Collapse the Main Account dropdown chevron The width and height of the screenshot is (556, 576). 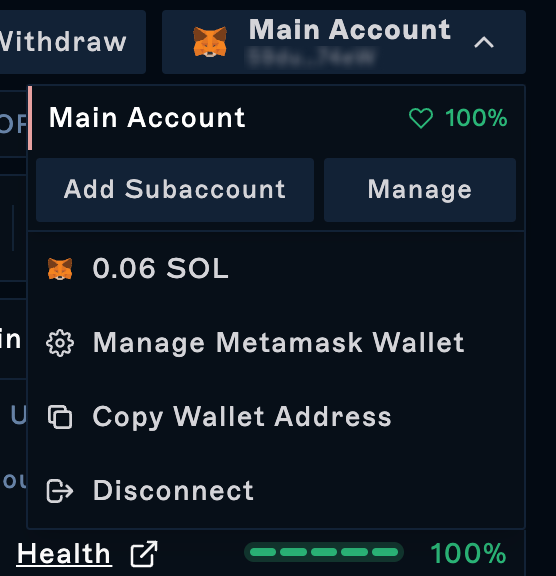[484, 42]
